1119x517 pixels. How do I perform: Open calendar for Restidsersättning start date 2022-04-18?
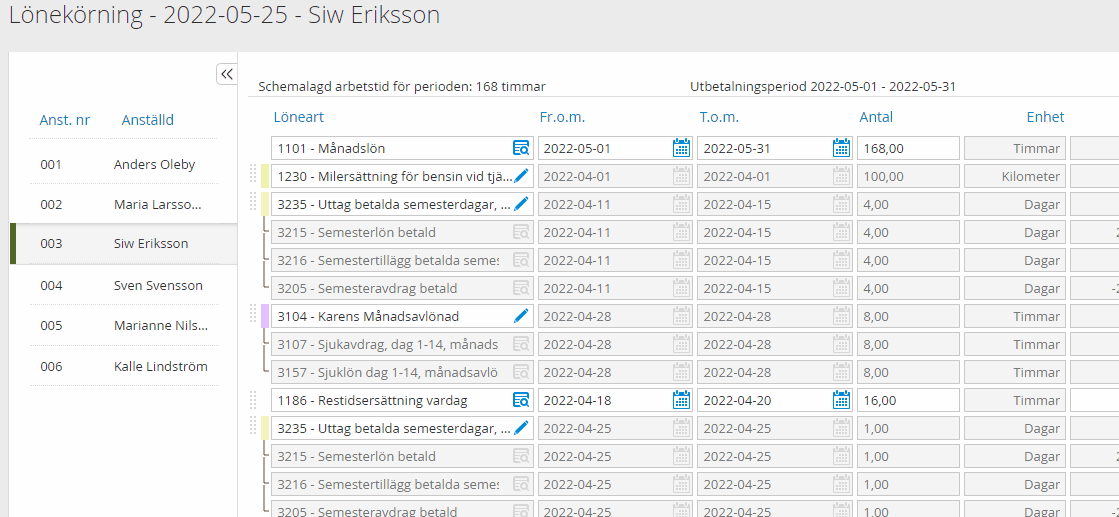(681, 400)
